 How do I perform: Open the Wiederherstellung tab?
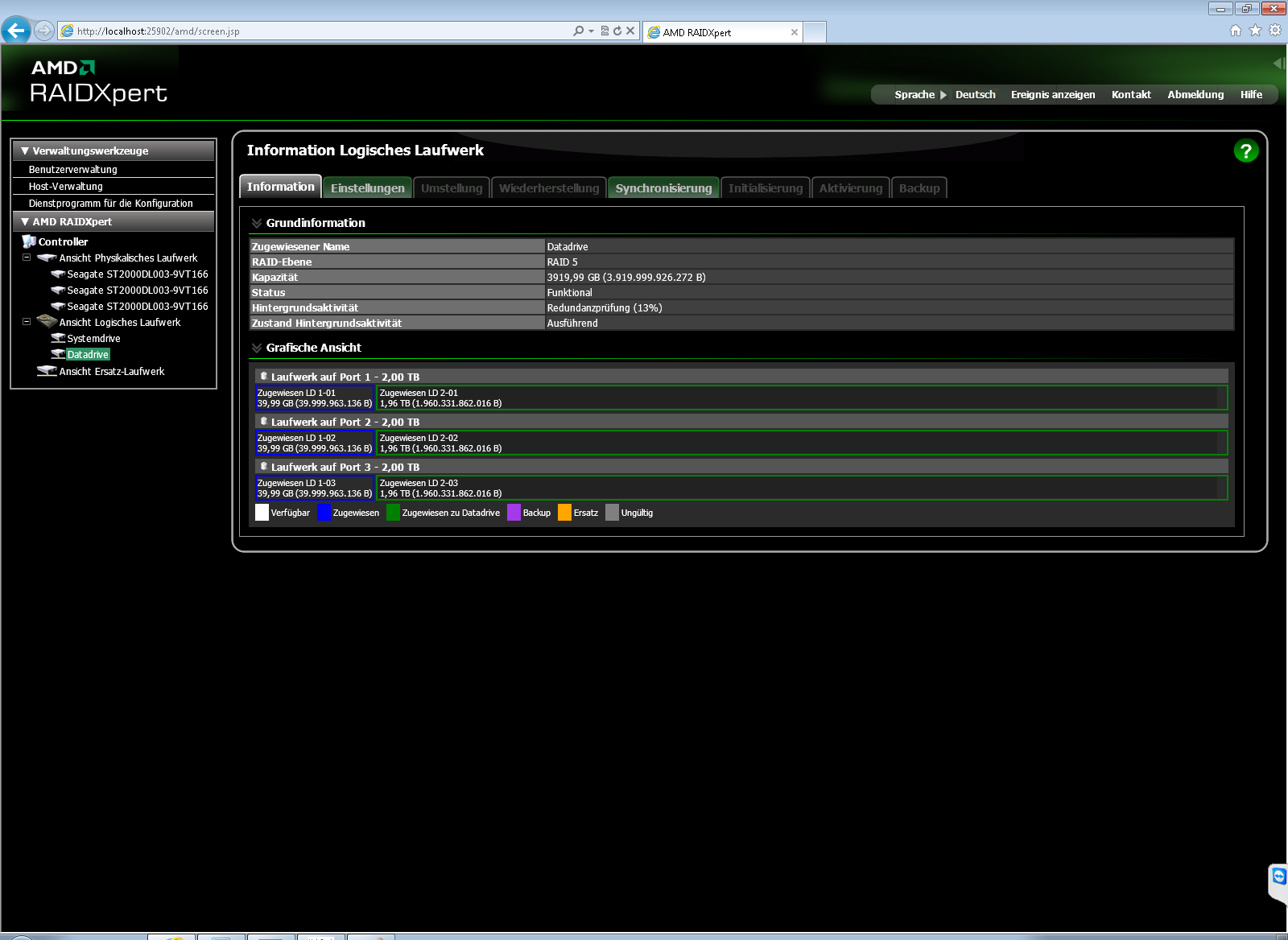click(x=549, y=188)
